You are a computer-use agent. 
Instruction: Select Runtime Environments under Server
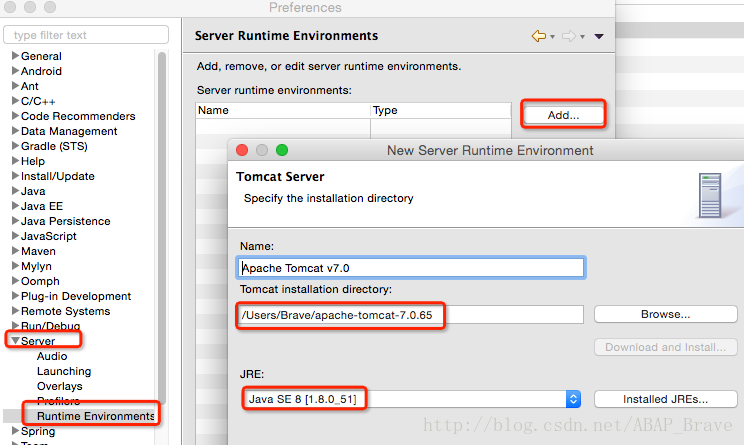point(96,416)
